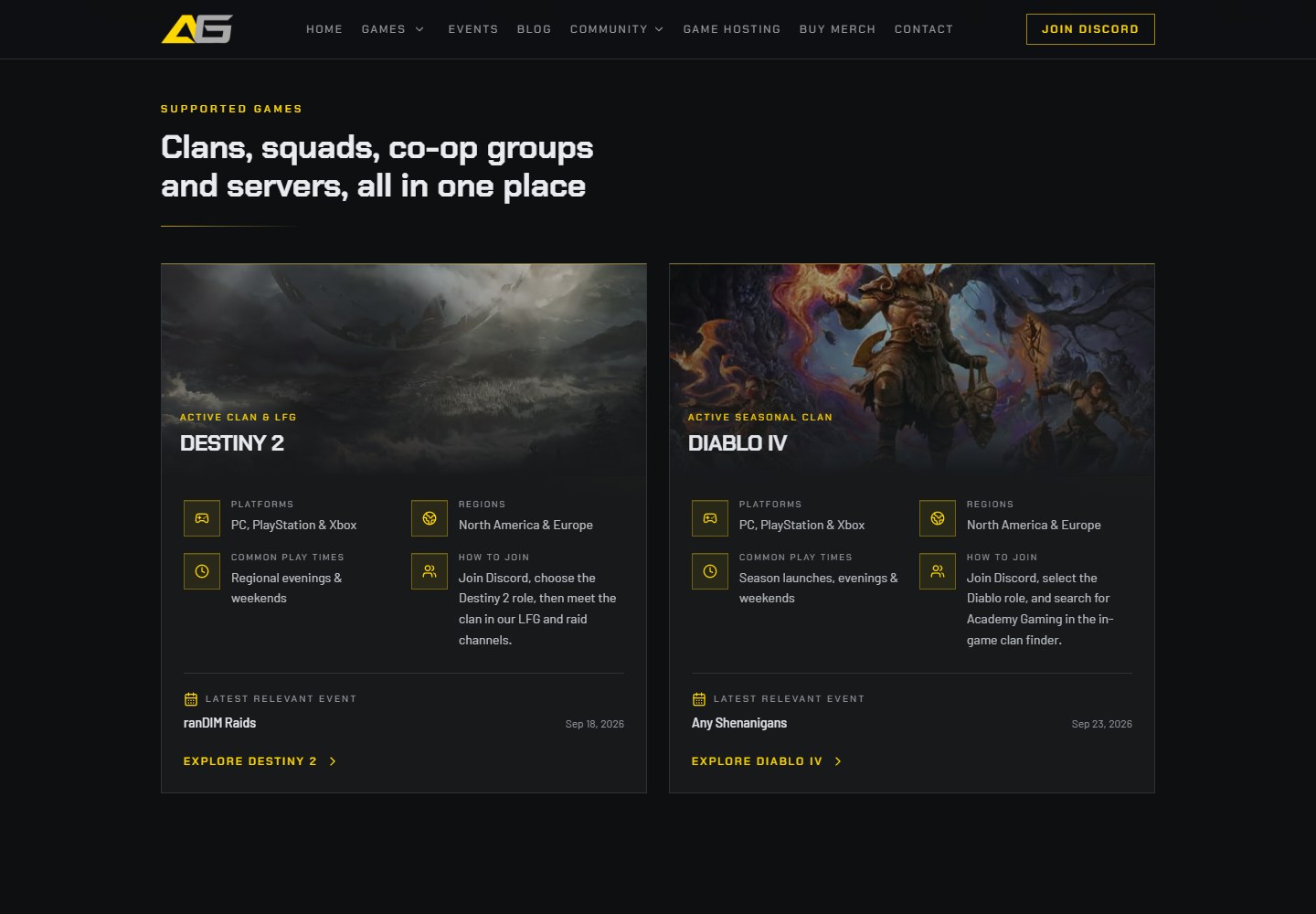The height and width of the screenshot is (914, 1316).
Task: Click the Sep 18, 2026 event date
Action: tap(595, 724)
